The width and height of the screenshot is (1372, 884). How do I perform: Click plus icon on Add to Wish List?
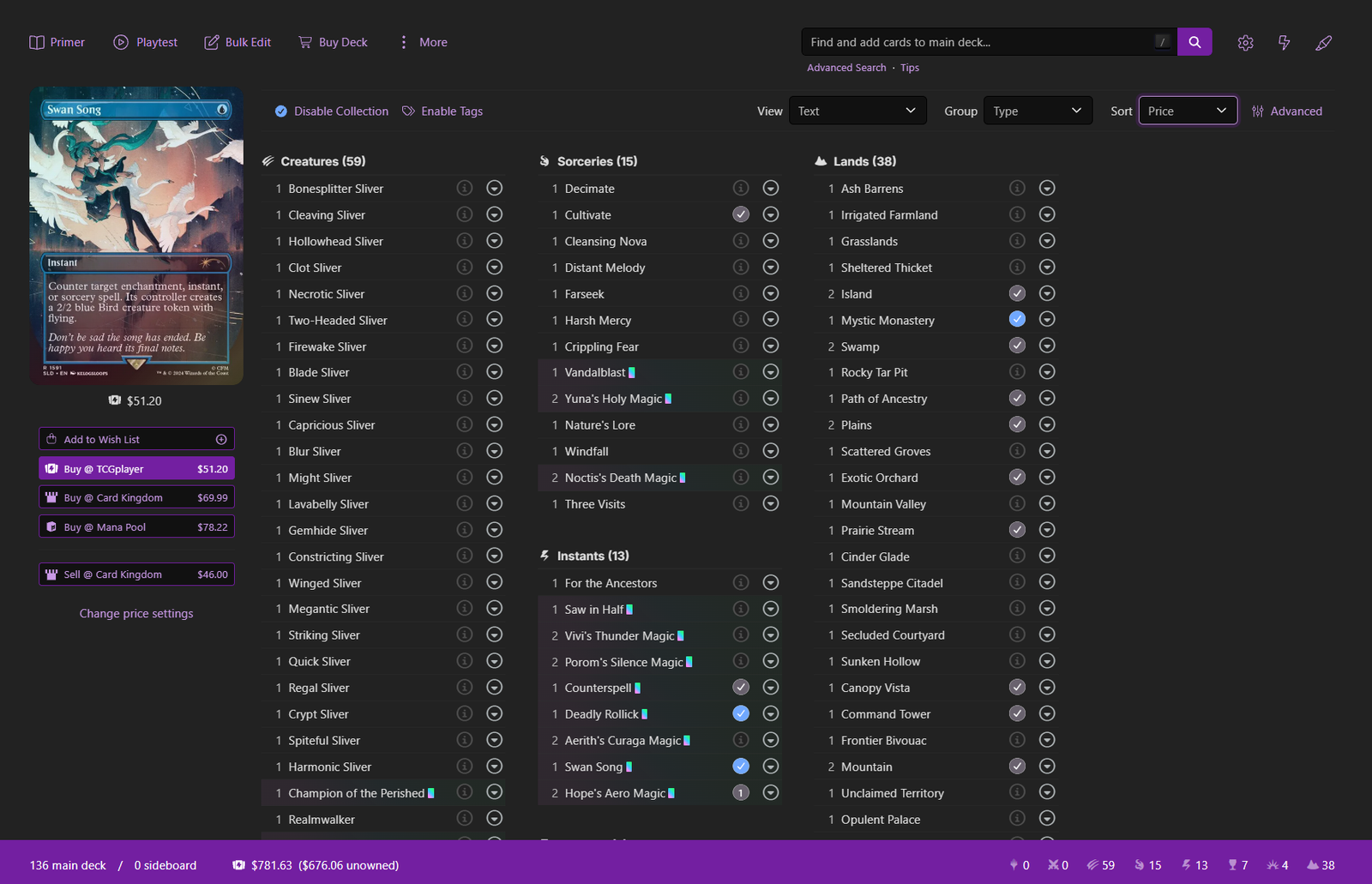pyautogui.click(x=221, y=439)
